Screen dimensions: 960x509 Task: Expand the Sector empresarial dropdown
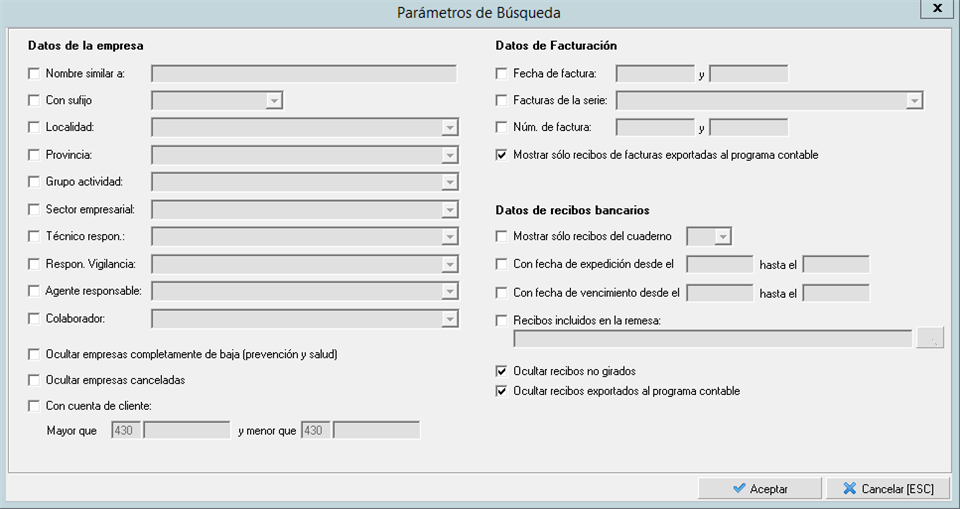[x=450, y=209]
